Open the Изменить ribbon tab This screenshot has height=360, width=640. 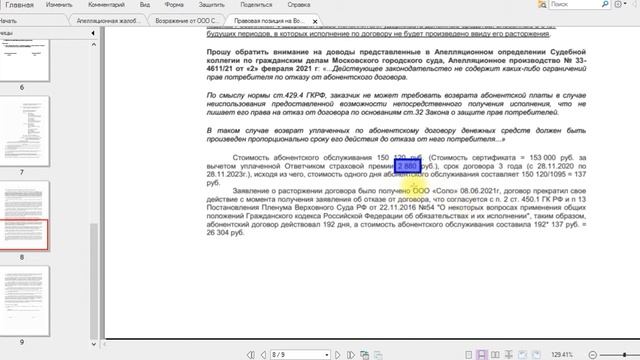pos(59,5)
